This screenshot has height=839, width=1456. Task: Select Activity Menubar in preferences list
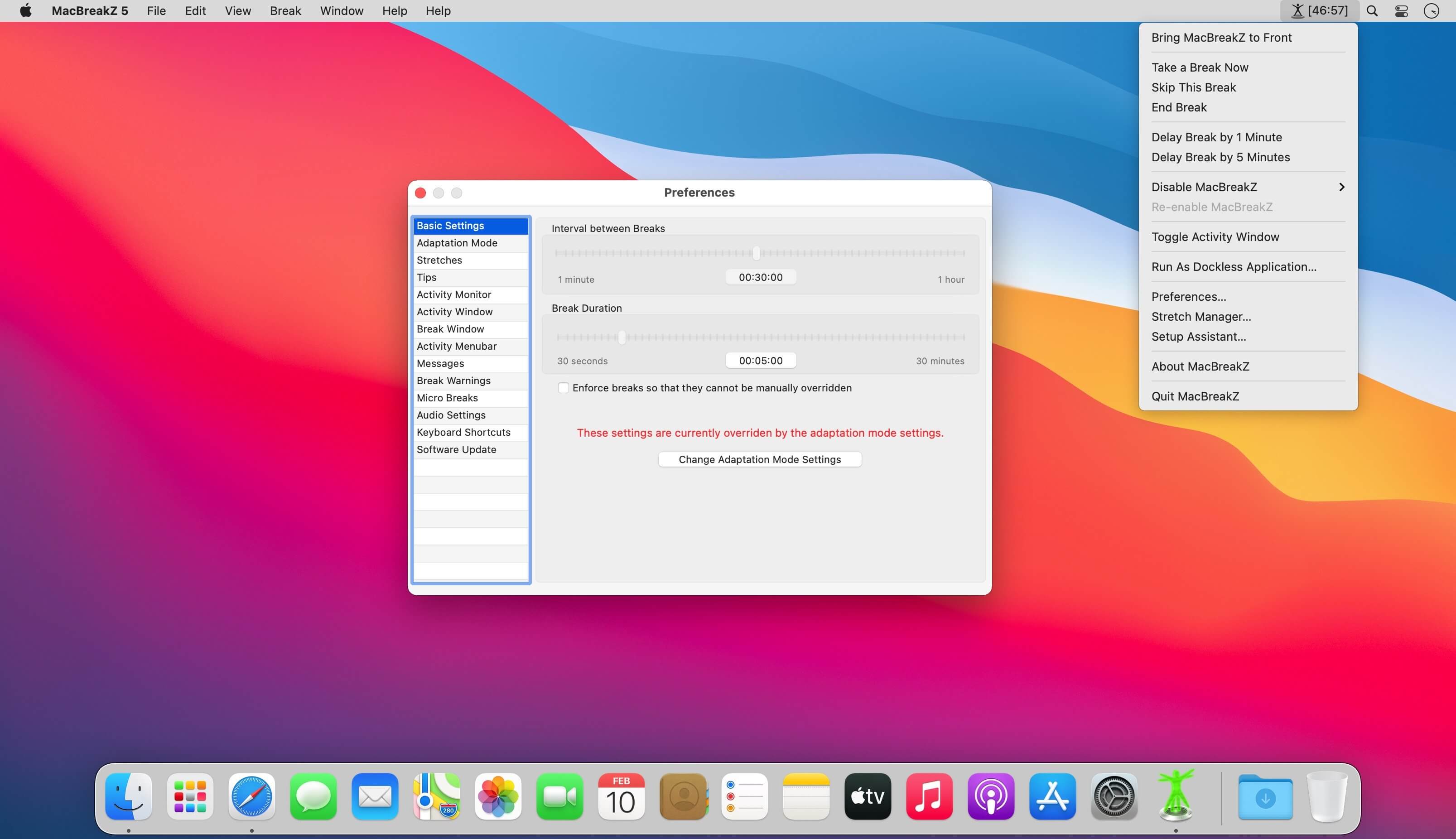[471, 346]
